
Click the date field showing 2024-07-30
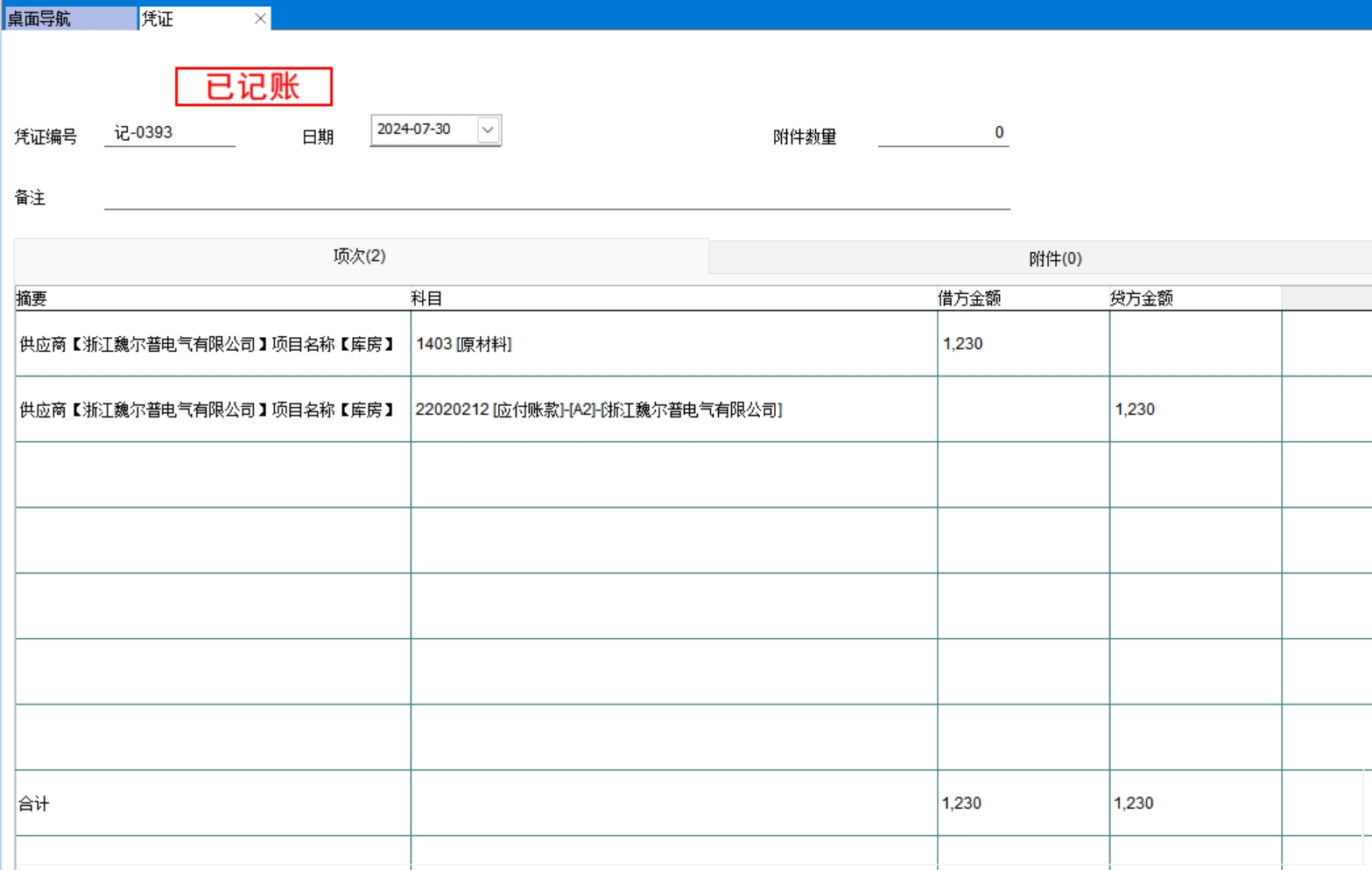(x=424, y=130)
